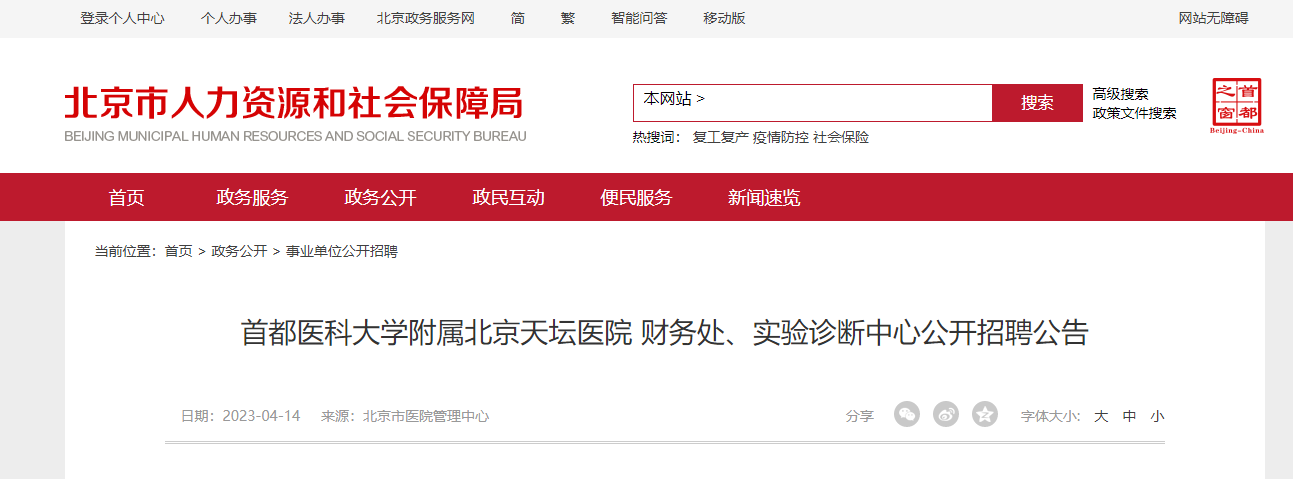Viewport: 1293px width, 479px height.
Task: Open 高级搜索 link
Action: click(x=1120, y=94)
